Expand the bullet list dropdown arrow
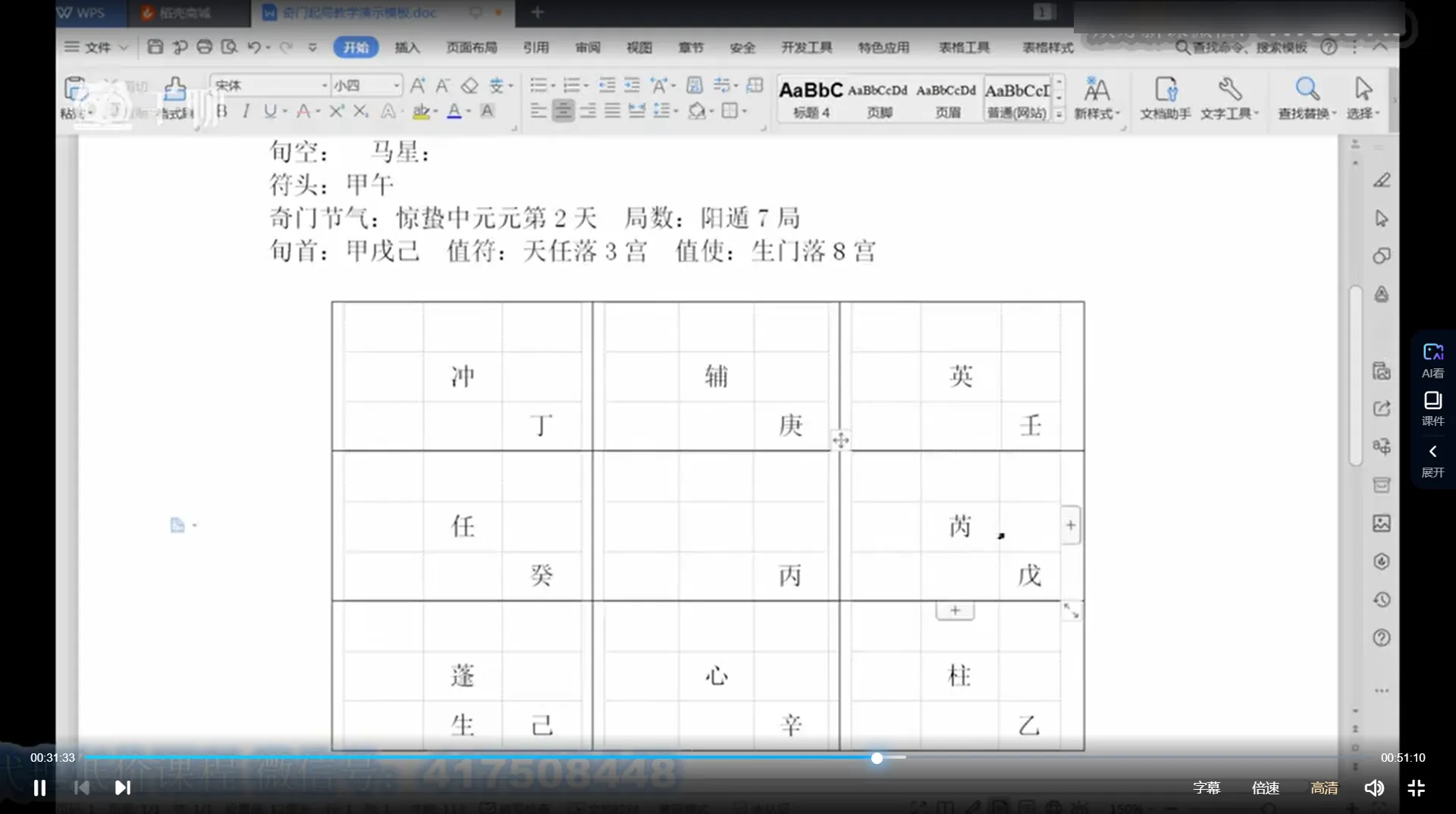This screenshot has width=1456, height=814. click(x=553, y=86)
